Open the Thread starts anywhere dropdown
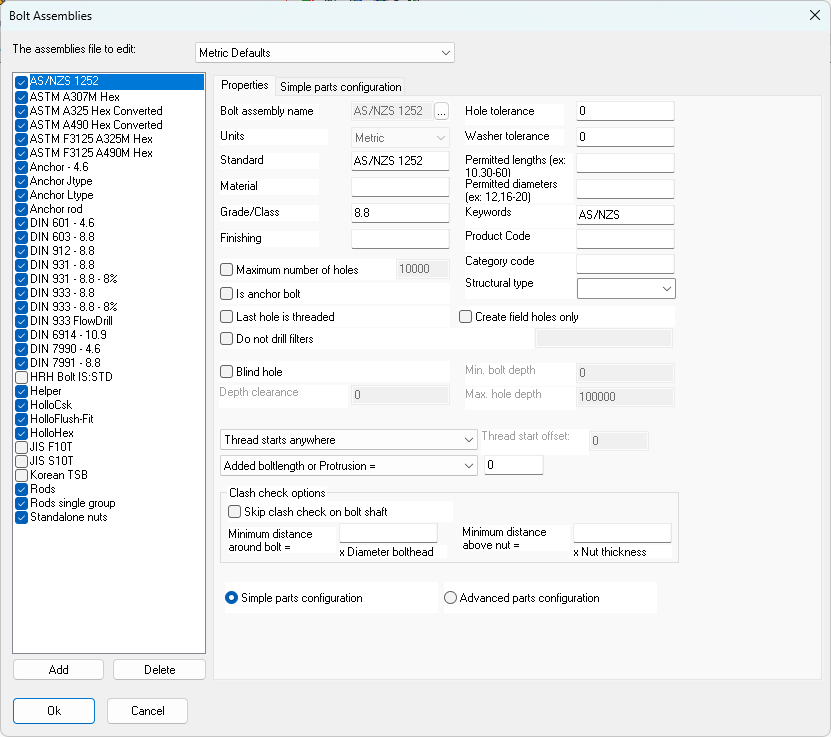 (349, 440)
